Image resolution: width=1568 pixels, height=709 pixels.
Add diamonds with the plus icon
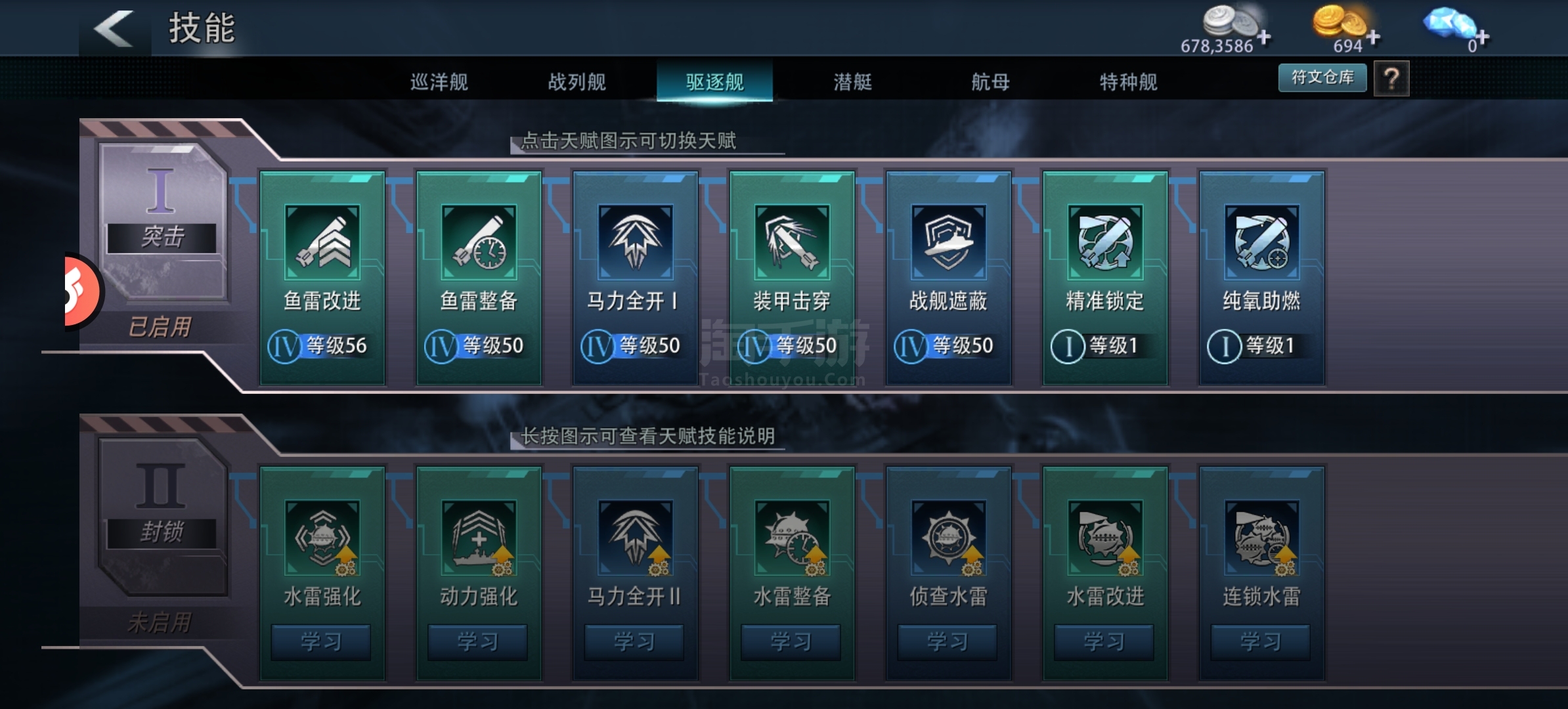(x=1481, y=37)
